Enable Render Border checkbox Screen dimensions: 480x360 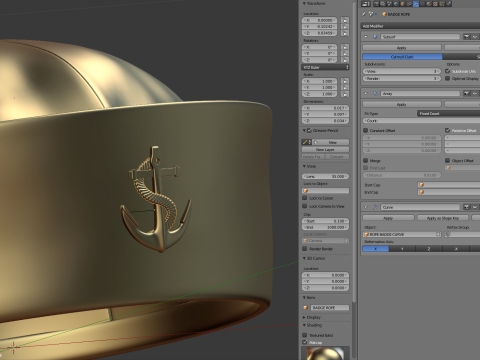coord(304,248)
